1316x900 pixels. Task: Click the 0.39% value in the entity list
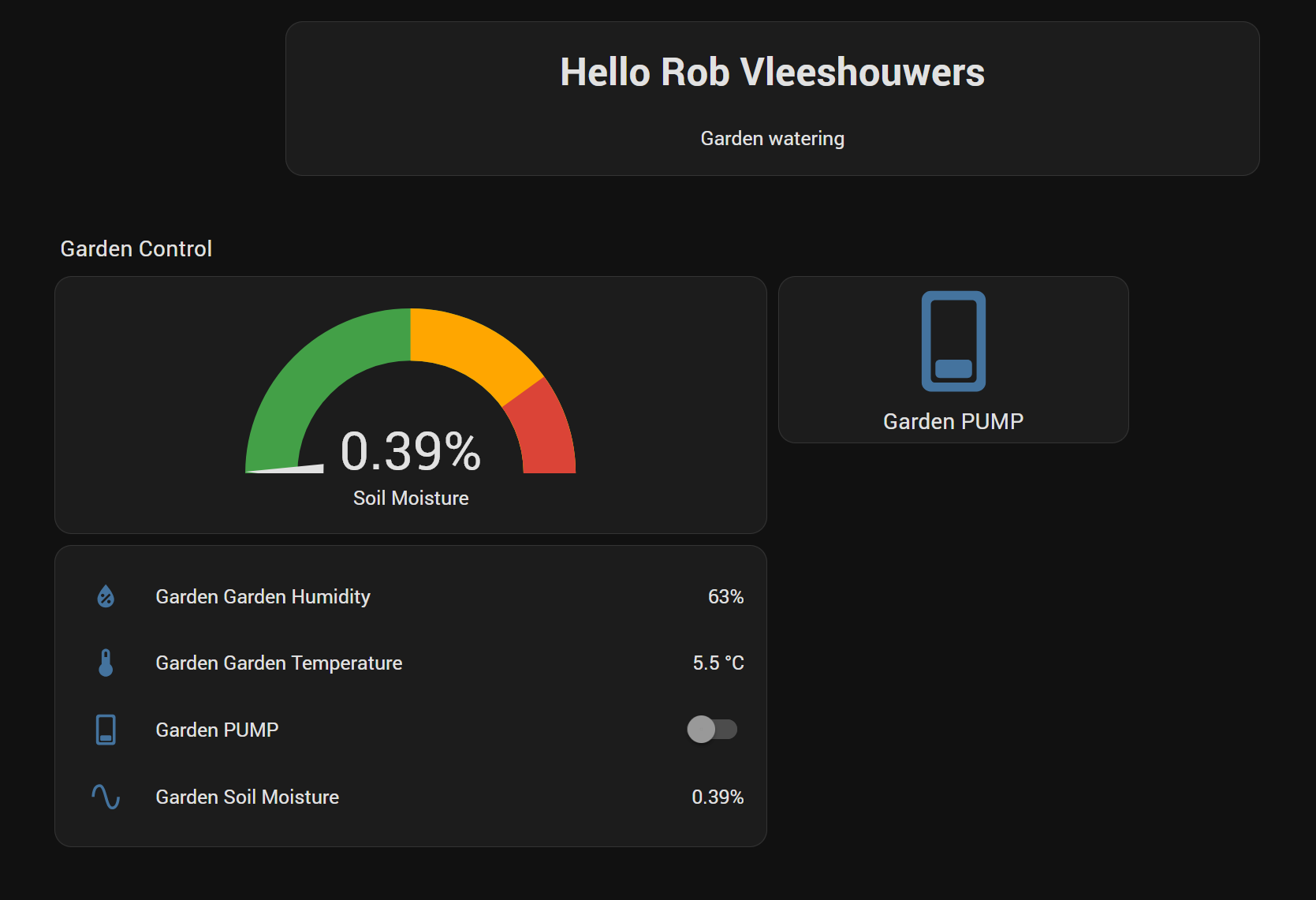click(x=717, y=797)
